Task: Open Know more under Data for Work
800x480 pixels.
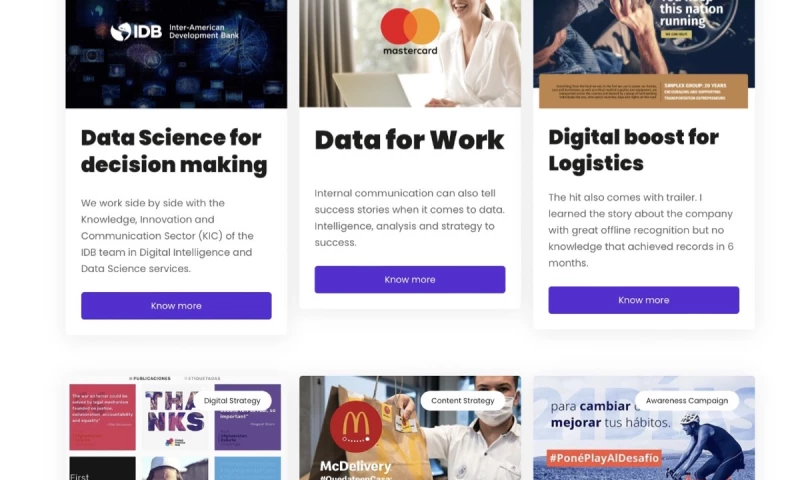Action: point(410,280)
